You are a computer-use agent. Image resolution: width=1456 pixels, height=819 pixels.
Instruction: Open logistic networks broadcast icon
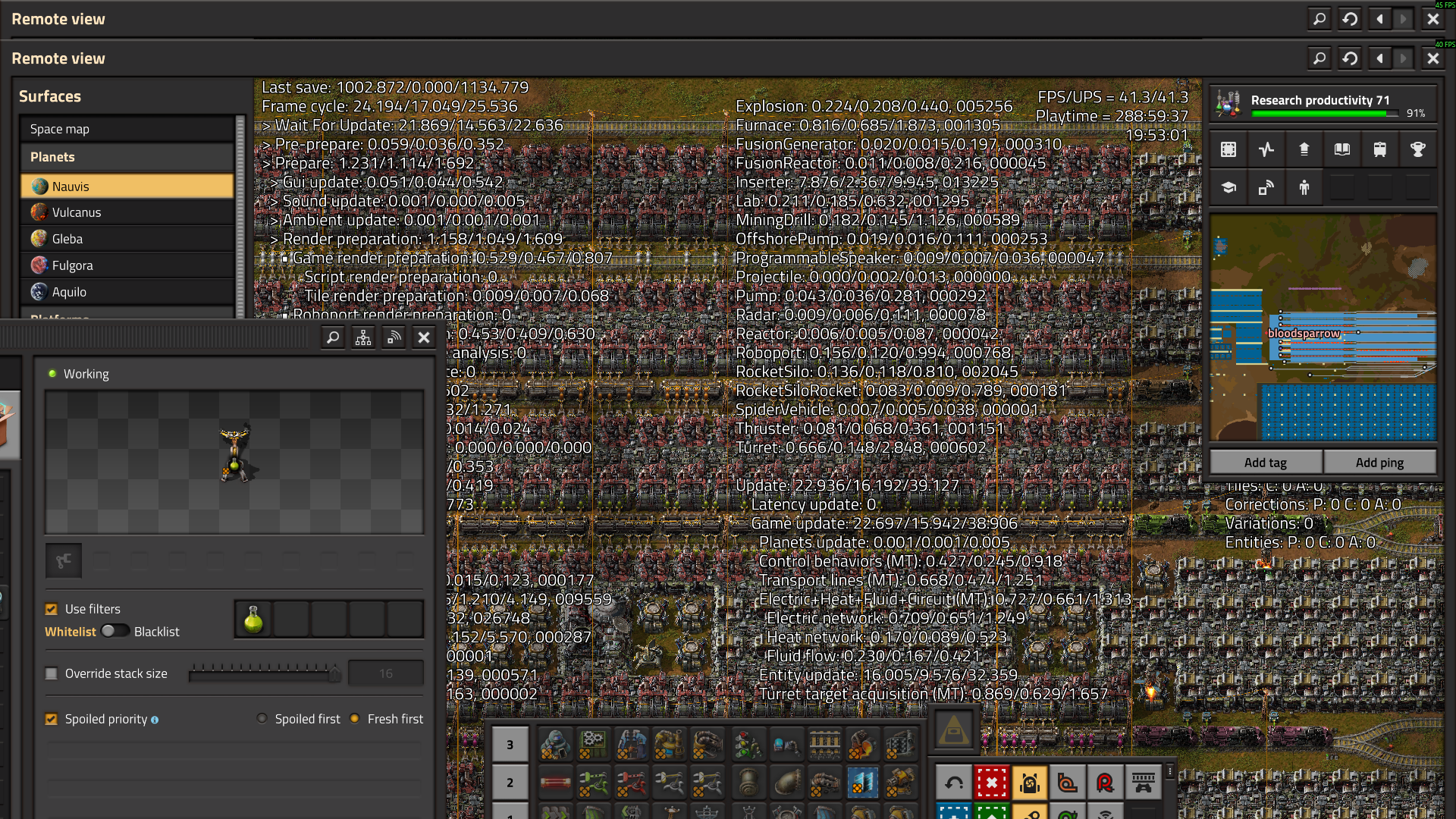click(x=1266, y=187)
